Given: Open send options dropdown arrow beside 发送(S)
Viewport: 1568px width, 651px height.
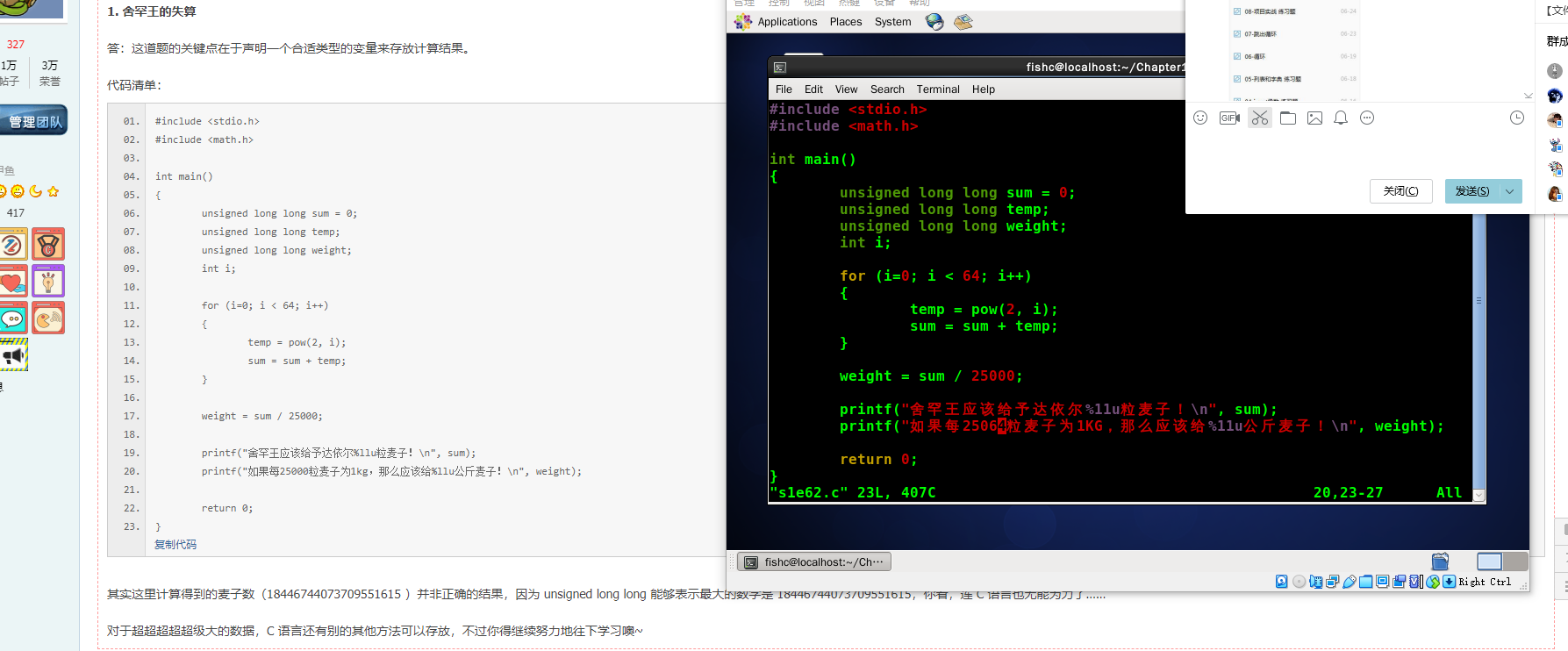Looking at the screenshot, I should pyautogui.click(x=1510, y=191).
